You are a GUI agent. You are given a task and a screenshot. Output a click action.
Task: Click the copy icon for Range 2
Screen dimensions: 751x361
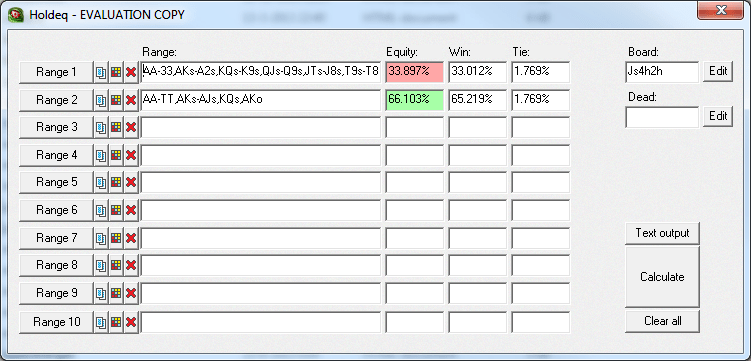(x=101, y=100)
